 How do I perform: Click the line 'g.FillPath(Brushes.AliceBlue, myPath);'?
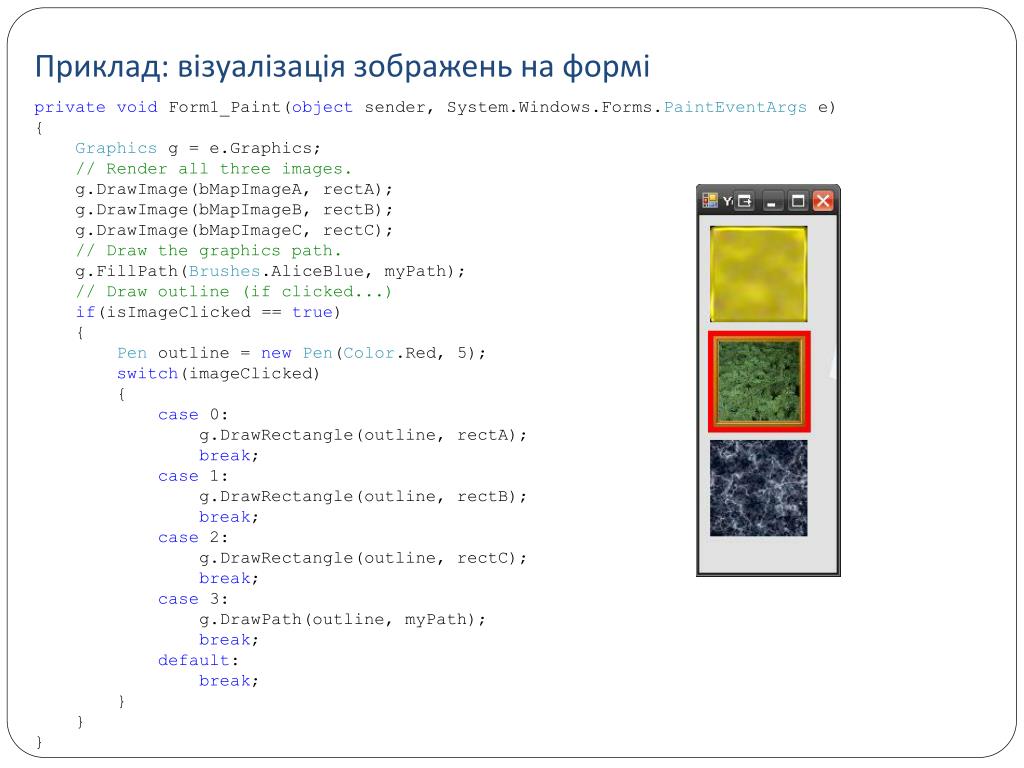270,271
